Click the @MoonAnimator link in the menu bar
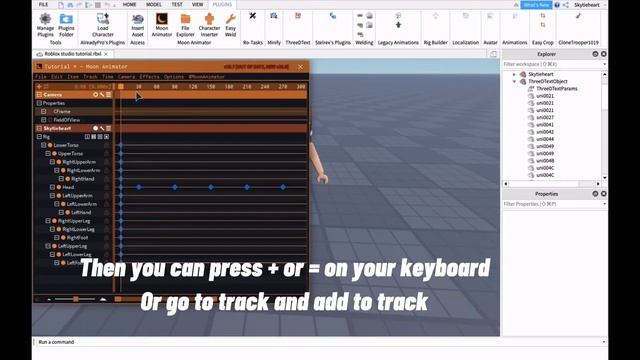The image size is (640, 360). tap(207, 77)
